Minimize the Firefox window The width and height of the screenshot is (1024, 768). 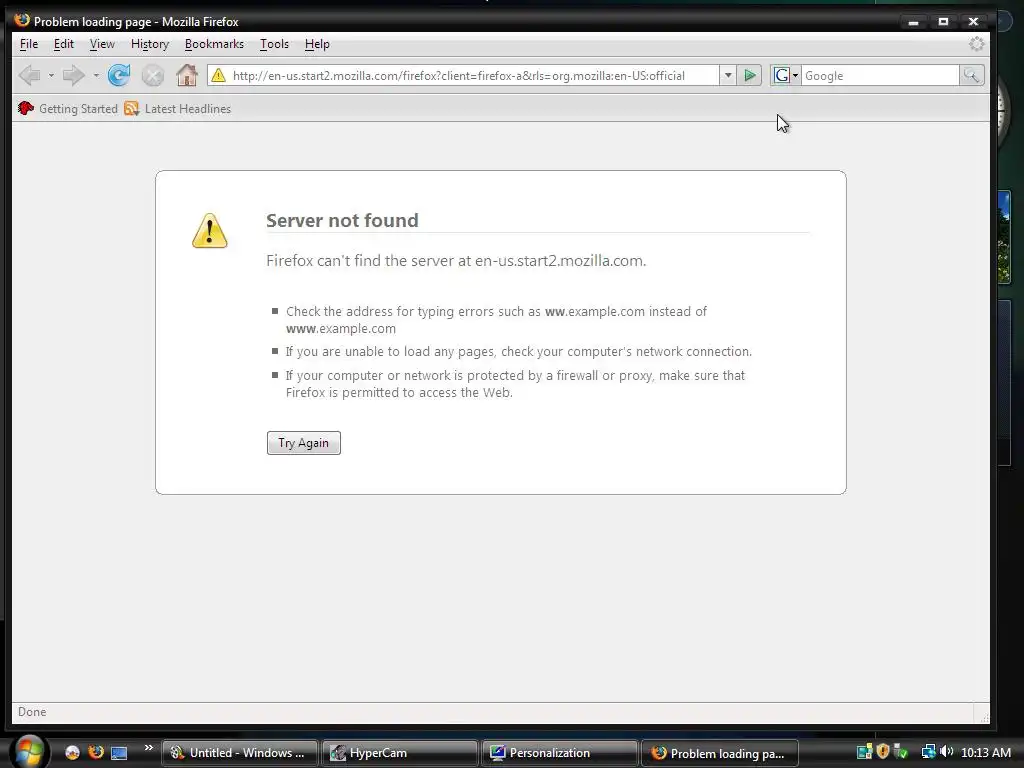914,22
